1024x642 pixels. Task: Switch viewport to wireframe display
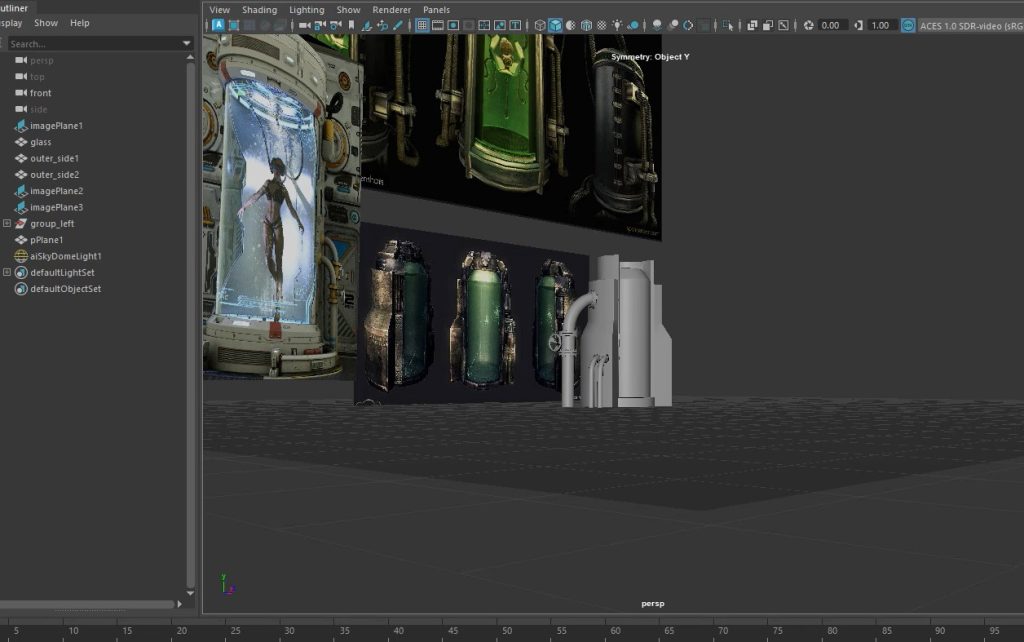coord(540,25)
